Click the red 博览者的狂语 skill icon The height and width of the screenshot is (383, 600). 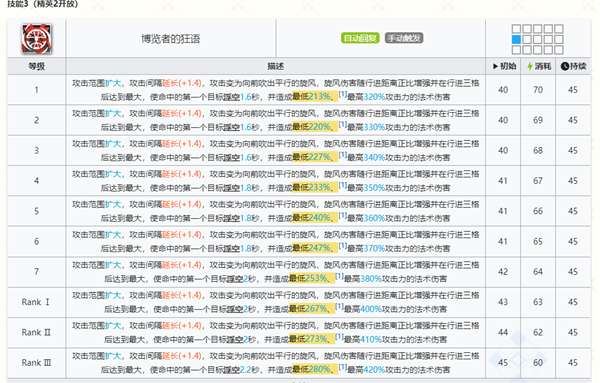36,39
